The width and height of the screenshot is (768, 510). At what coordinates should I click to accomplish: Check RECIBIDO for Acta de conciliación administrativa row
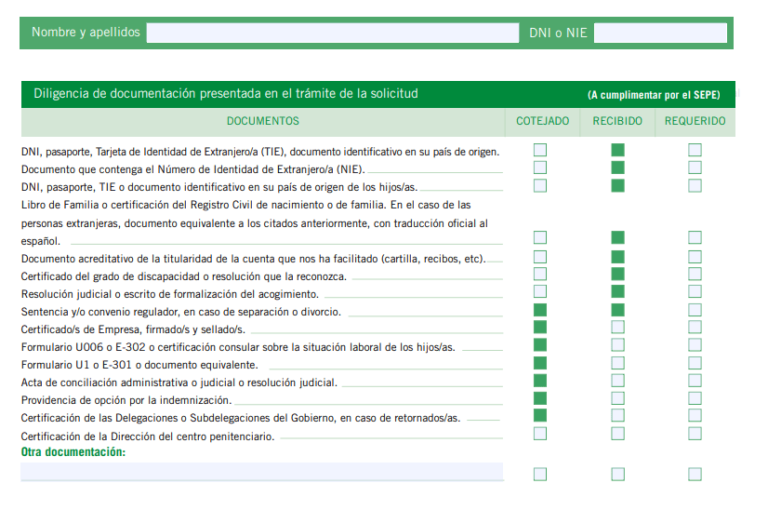pos(618,381)
